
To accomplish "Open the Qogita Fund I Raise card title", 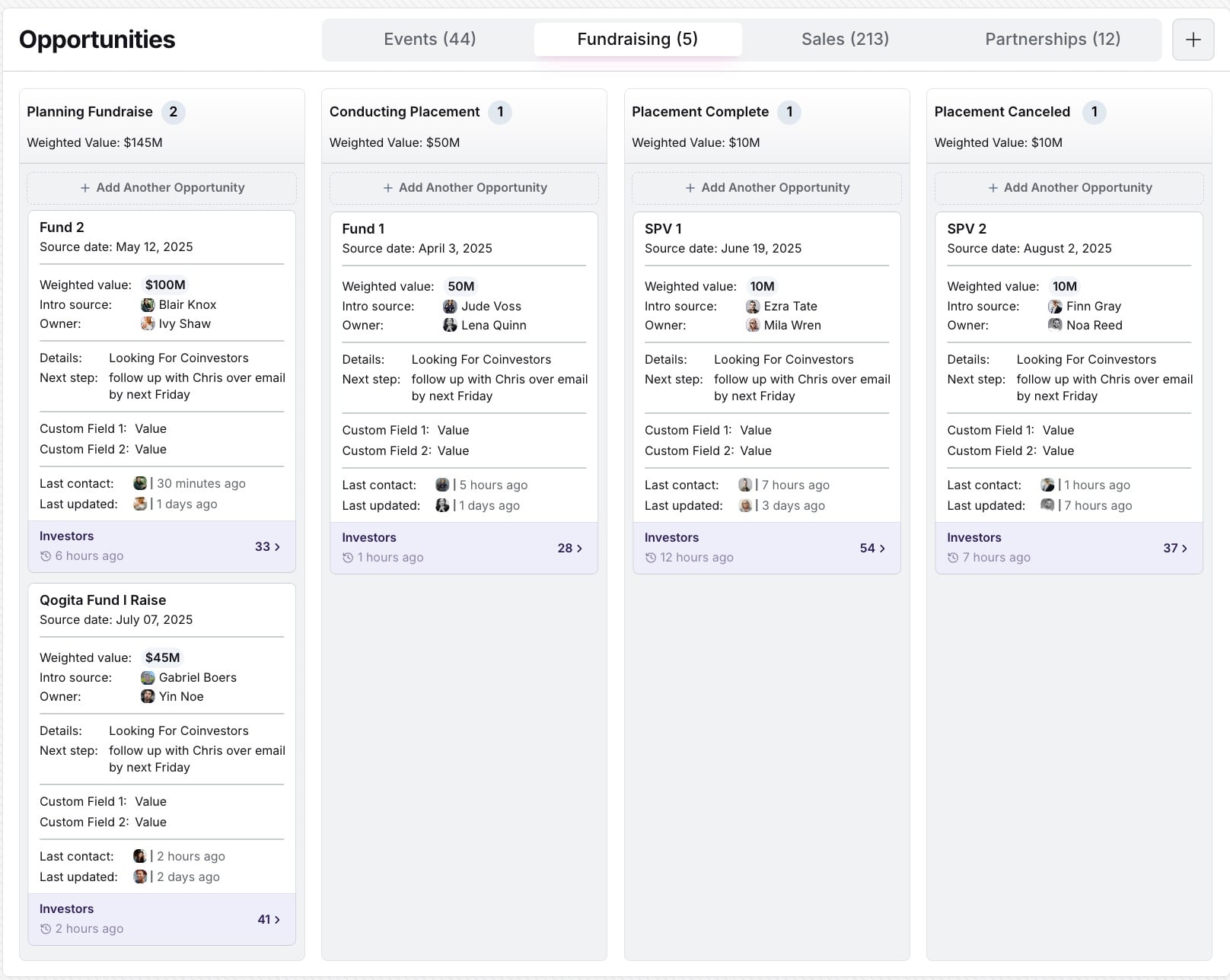I will click(x=103, y=600).
